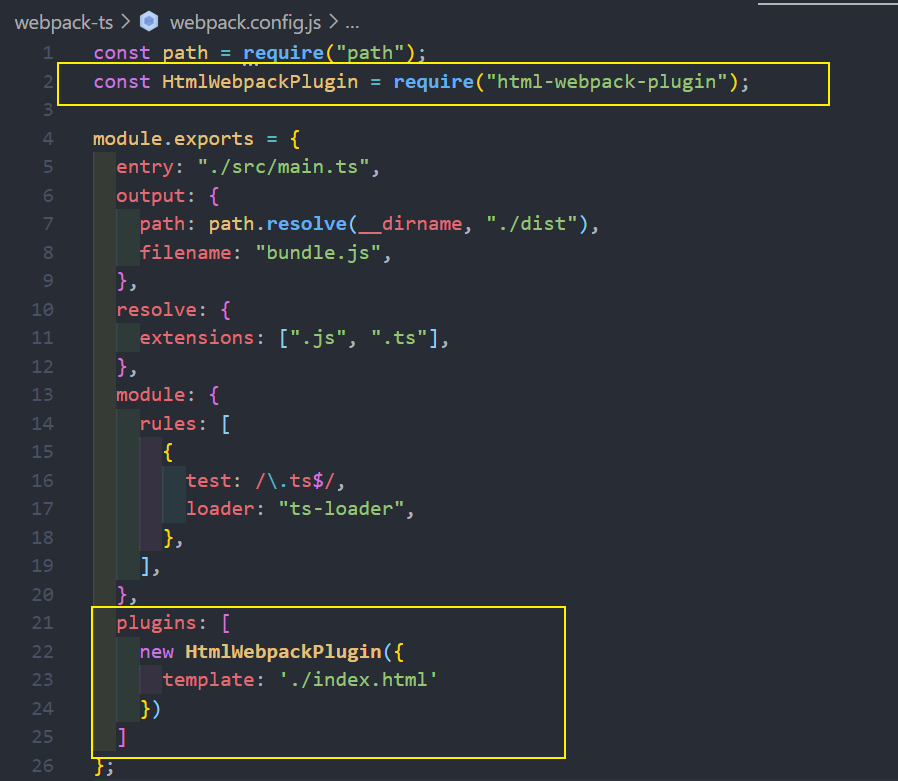Click the output property key
Screen dimensions: 898x781
[x=151, y=196]
